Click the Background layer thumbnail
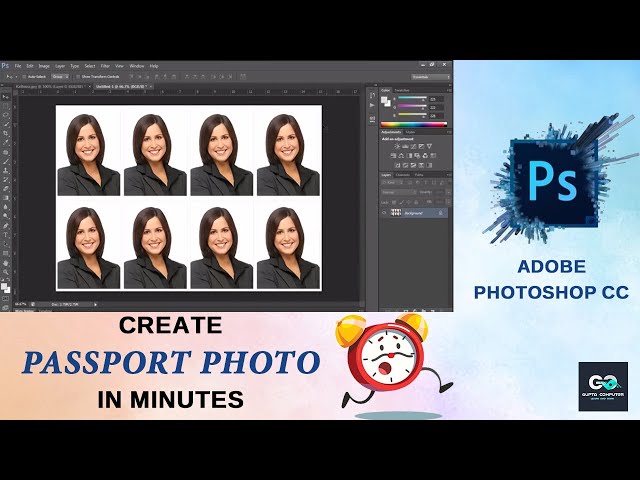This screenshot has height=480, width=640. coord(396,213)
